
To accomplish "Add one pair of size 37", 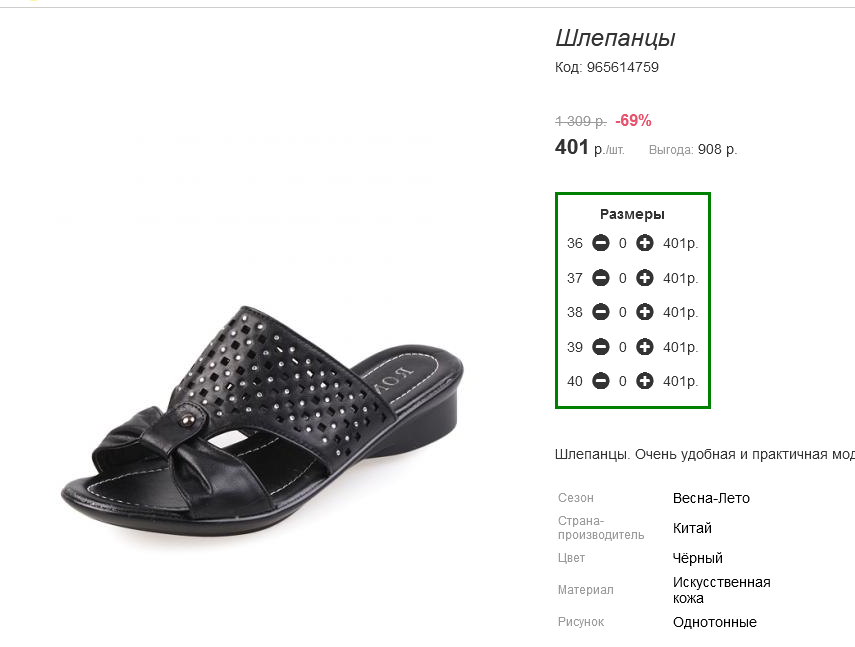I will tap(645, 278).
